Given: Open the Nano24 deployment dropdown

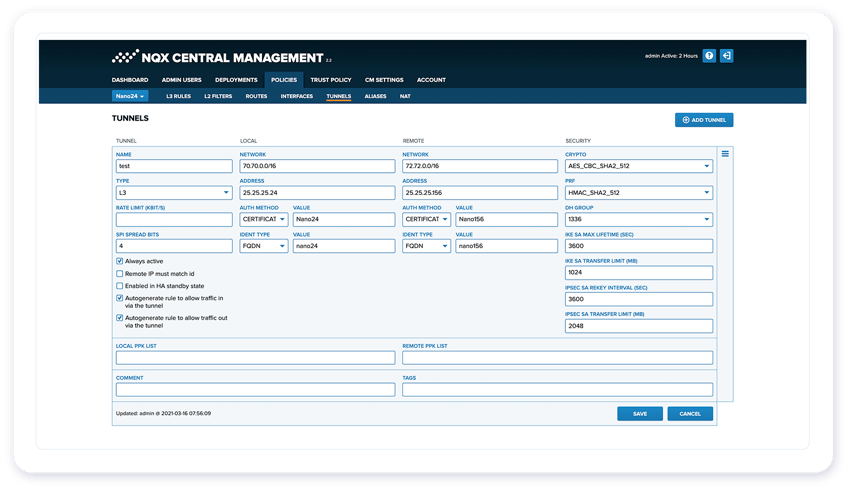Looking at the screenshot, I should 130,96.
